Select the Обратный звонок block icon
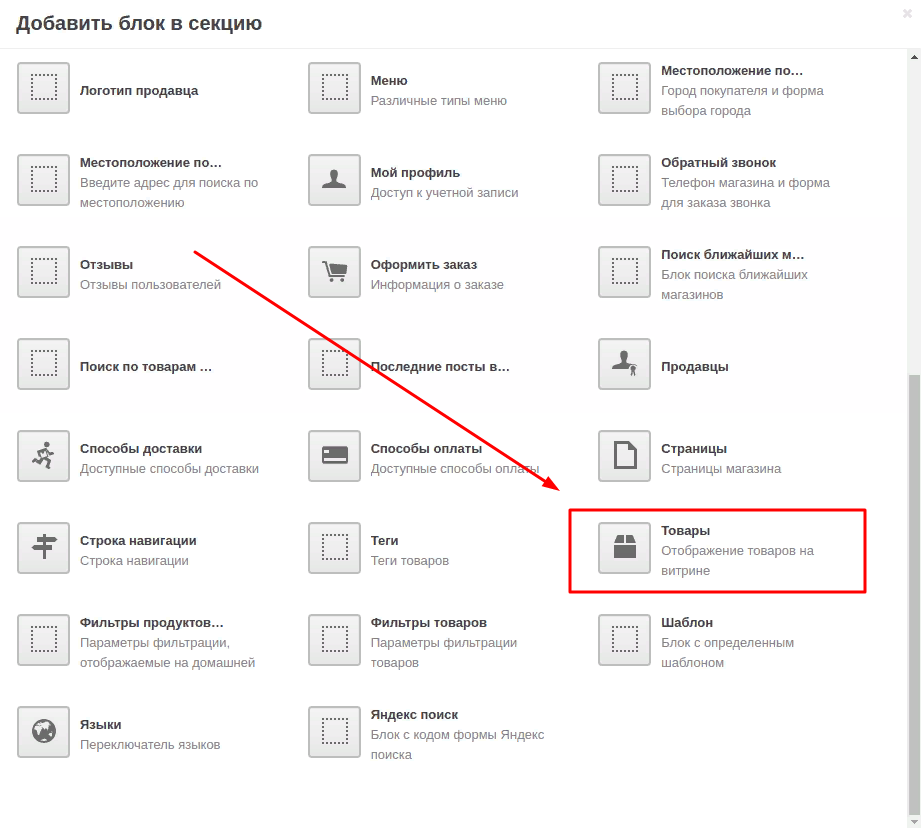Viewport: 921px width, 828px height. [624, 180]
